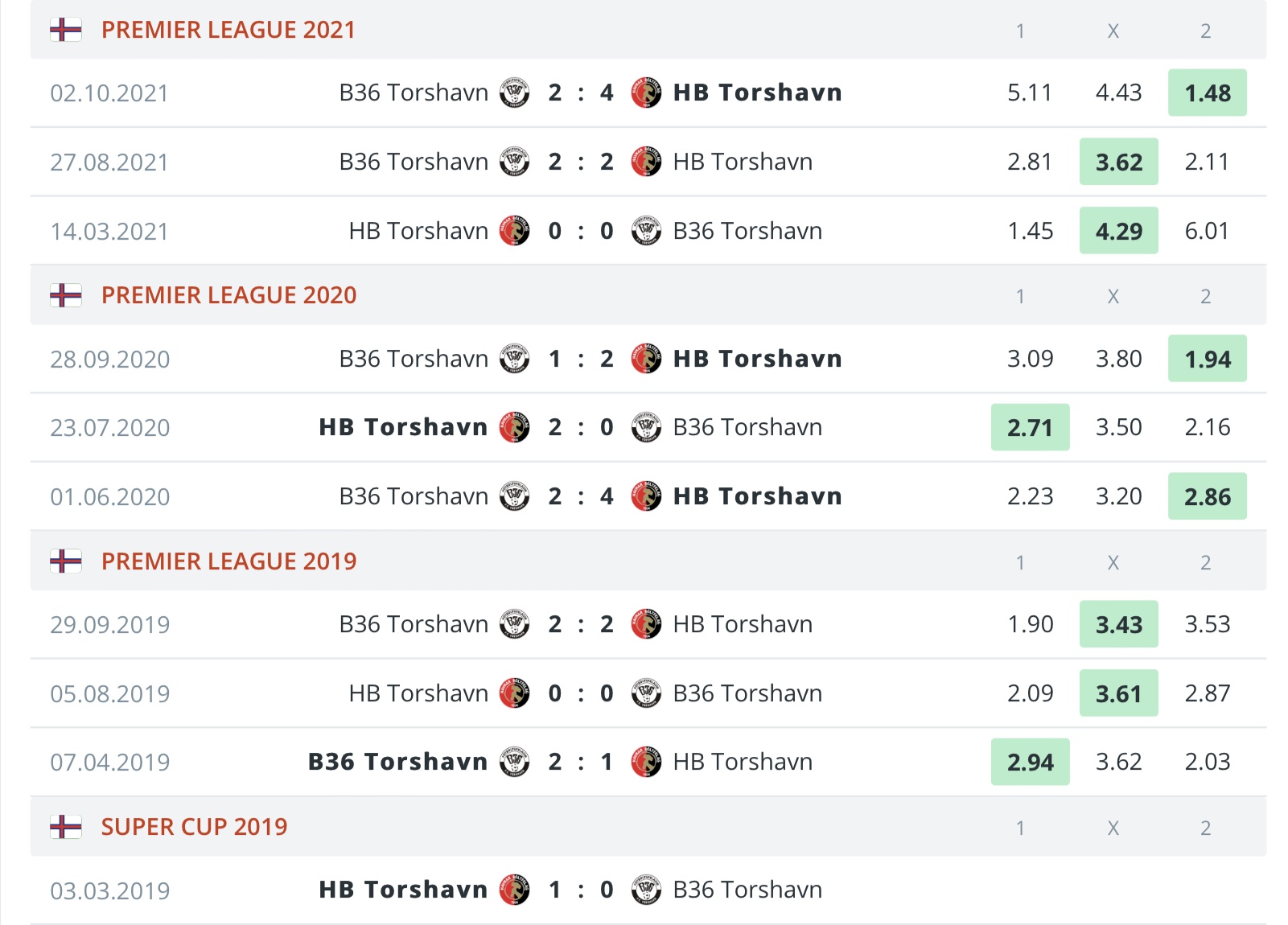This screenshot has height=925, width=1288.
Task: Click B36 Torshavn crest in 27.08.2021 match
Action: [515, 162]
